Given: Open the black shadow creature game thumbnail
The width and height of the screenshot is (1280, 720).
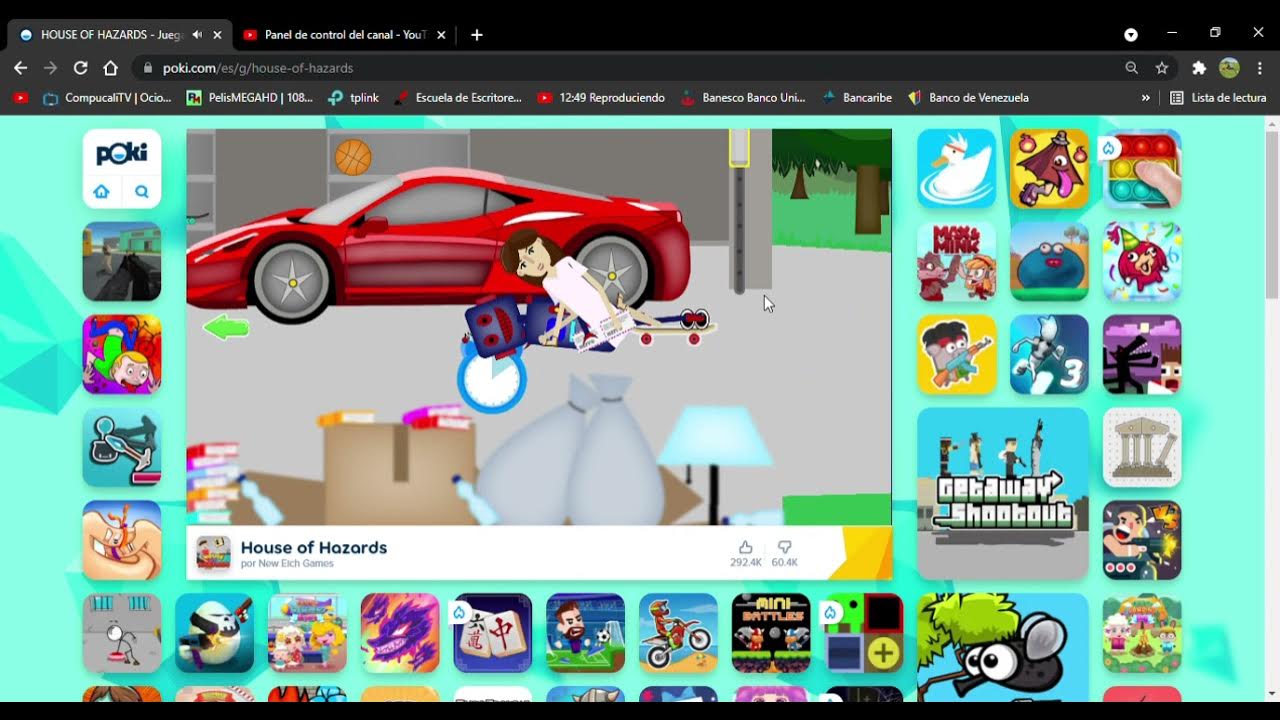Looking at the screenshot, I should [x=1142, y=354].
